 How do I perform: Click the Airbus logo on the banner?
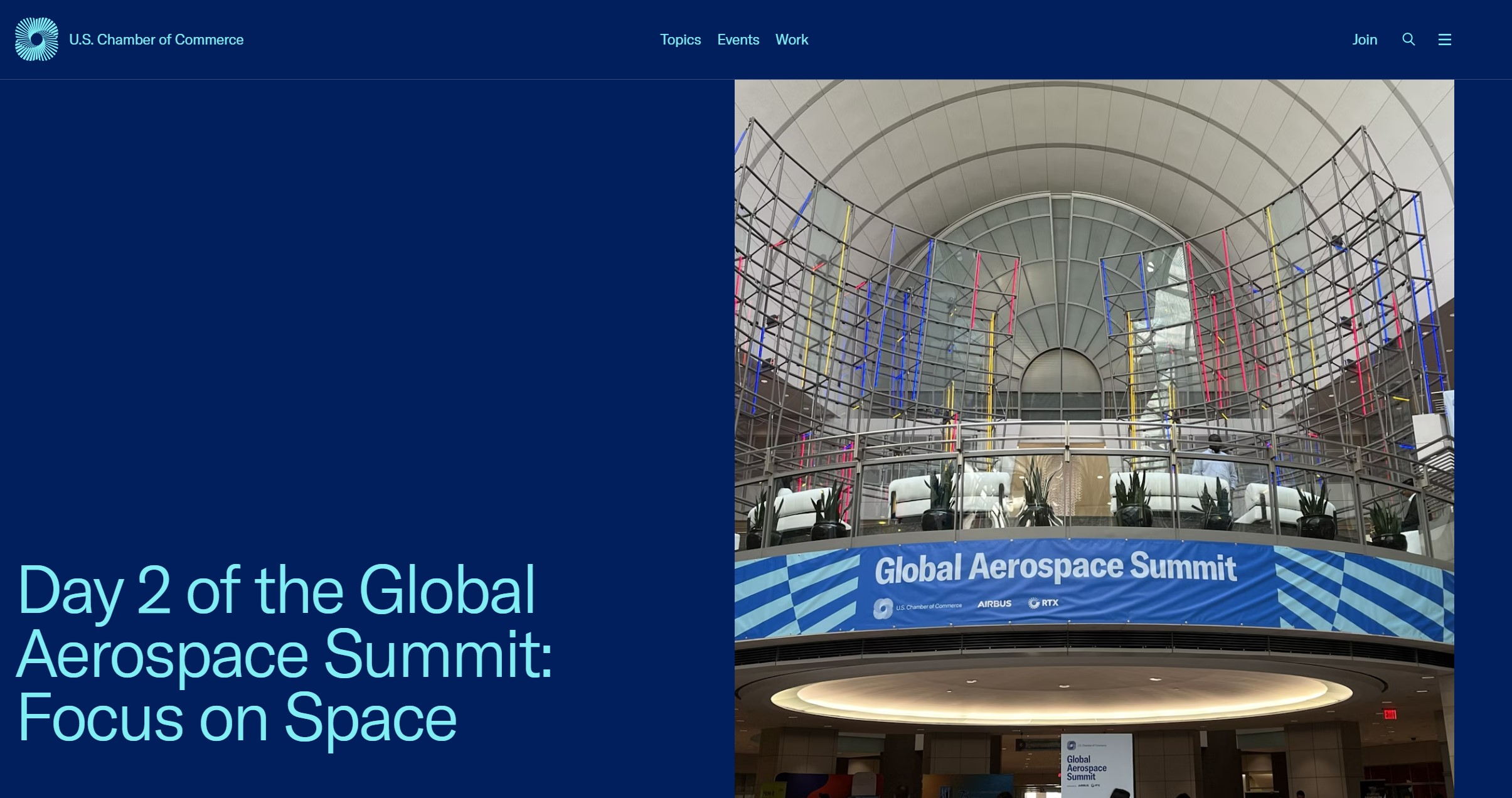[x=994, y=604]
